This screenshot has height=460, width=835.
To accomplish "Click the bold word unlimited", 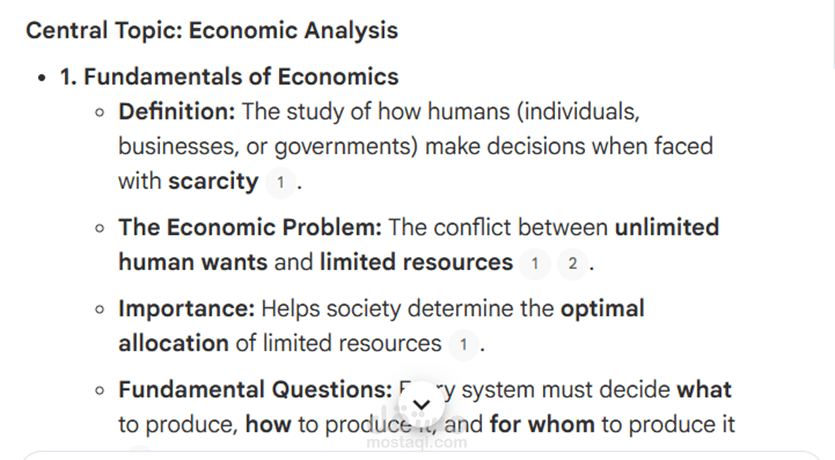I will (x=667, y=227).
